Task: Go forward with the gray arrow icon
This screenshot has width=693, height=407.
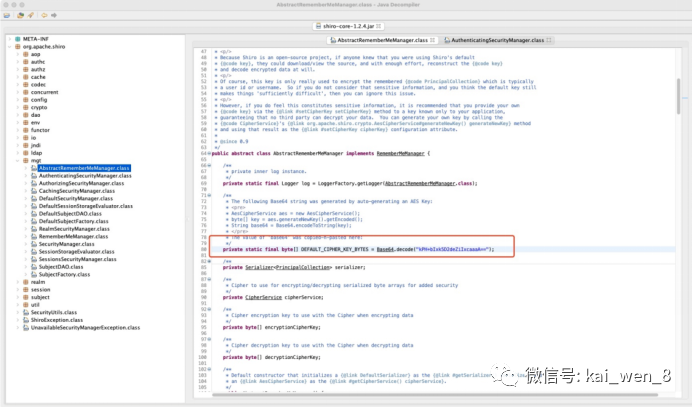Action: coord(54,15)
